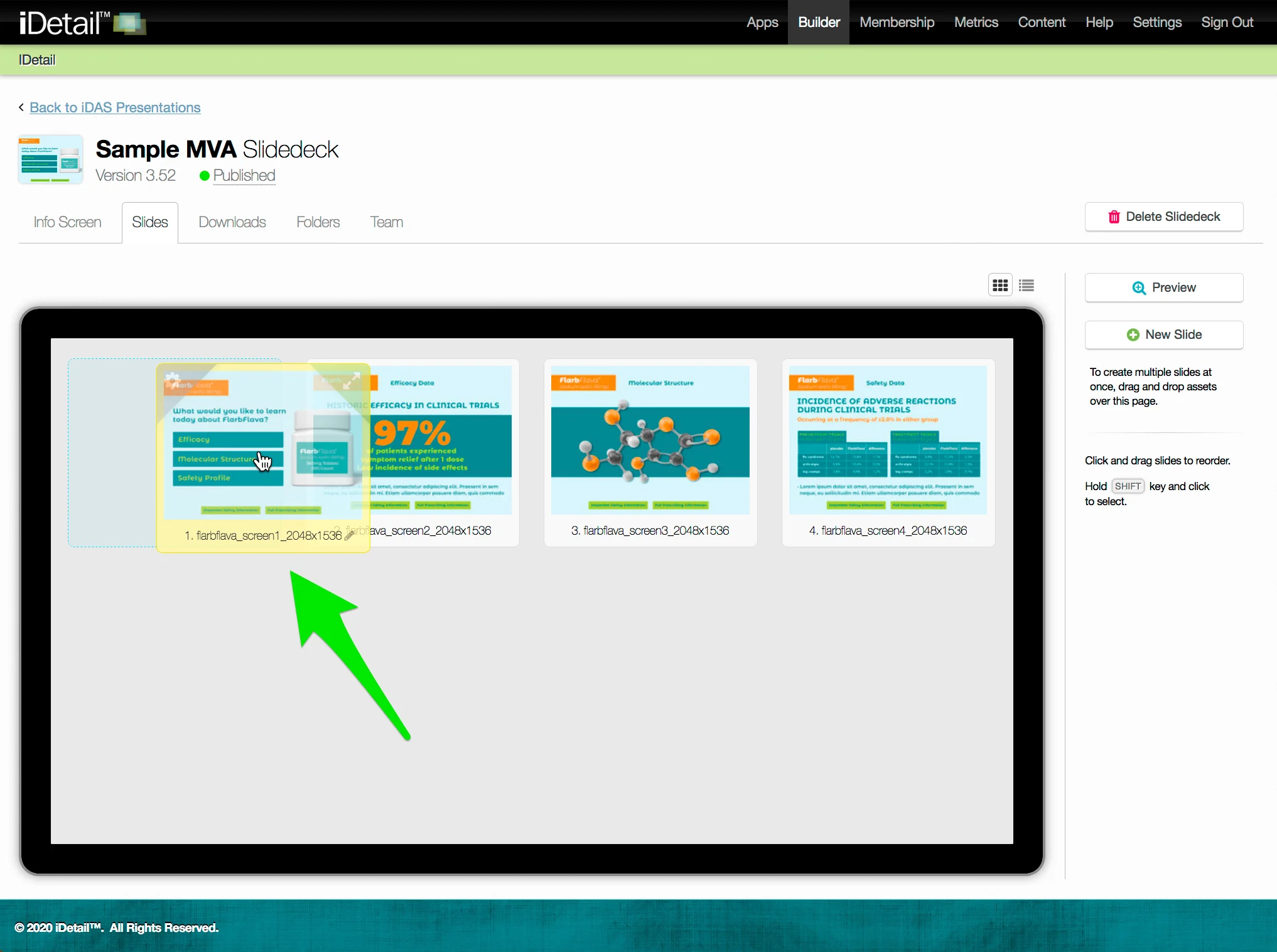Select the Safety Data slide 4 thumbnail
The height and width of the screenshot is (952, 1277).
[x=888, y=441]
